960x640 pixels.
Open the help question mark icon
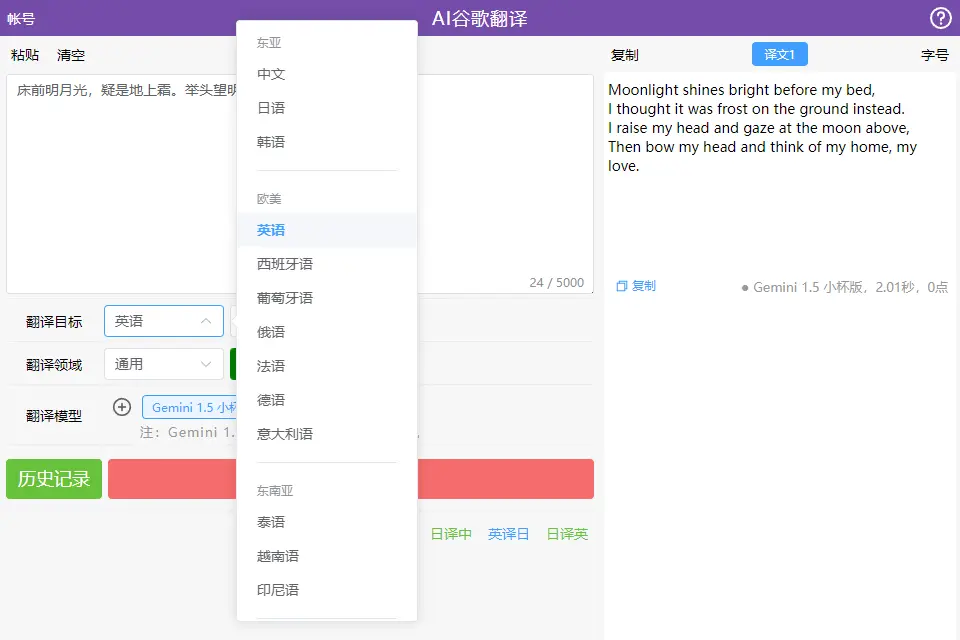[x=940, y=18]
